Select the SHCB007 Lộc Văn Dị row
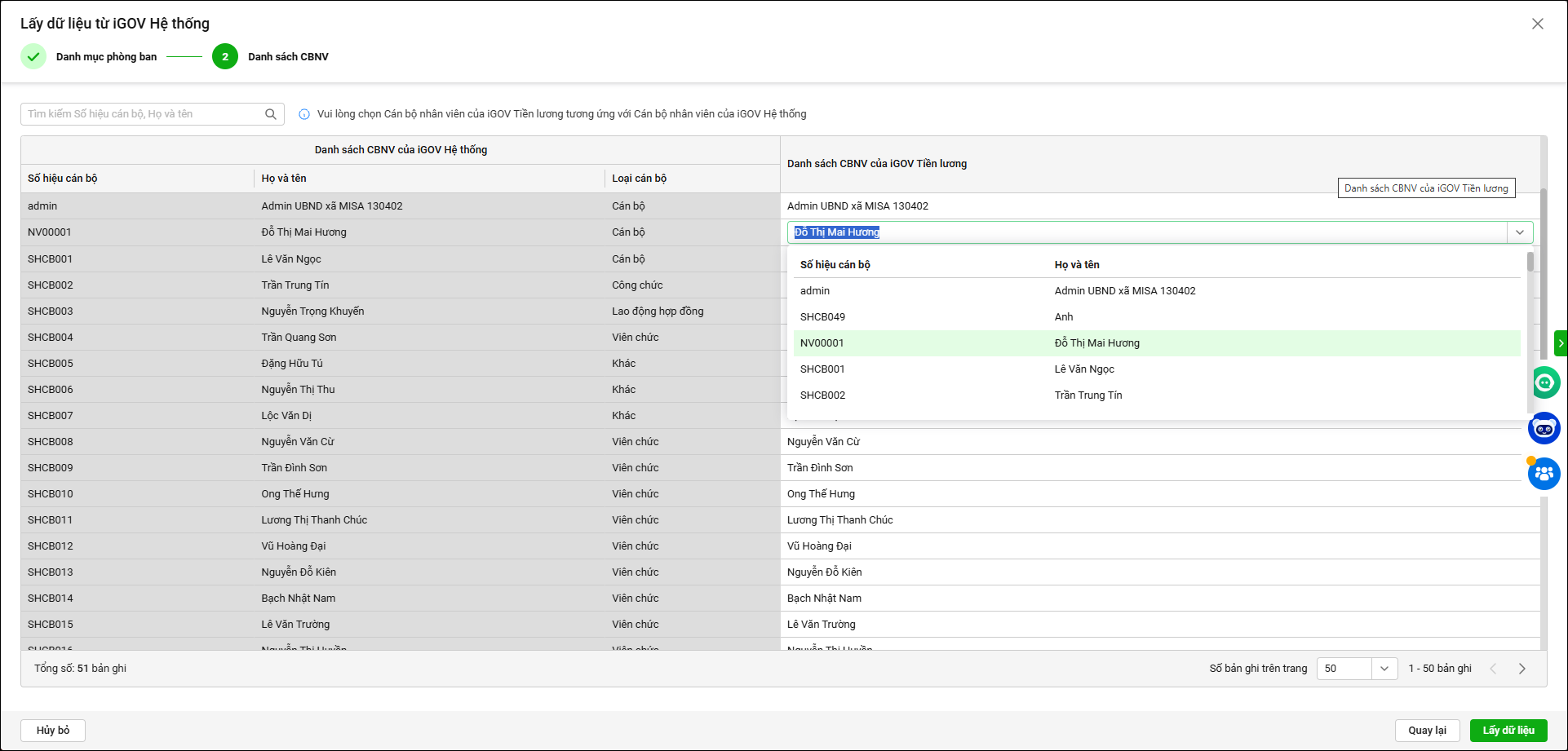Screen dimensions: 1568x751 [x=401, y=416]
